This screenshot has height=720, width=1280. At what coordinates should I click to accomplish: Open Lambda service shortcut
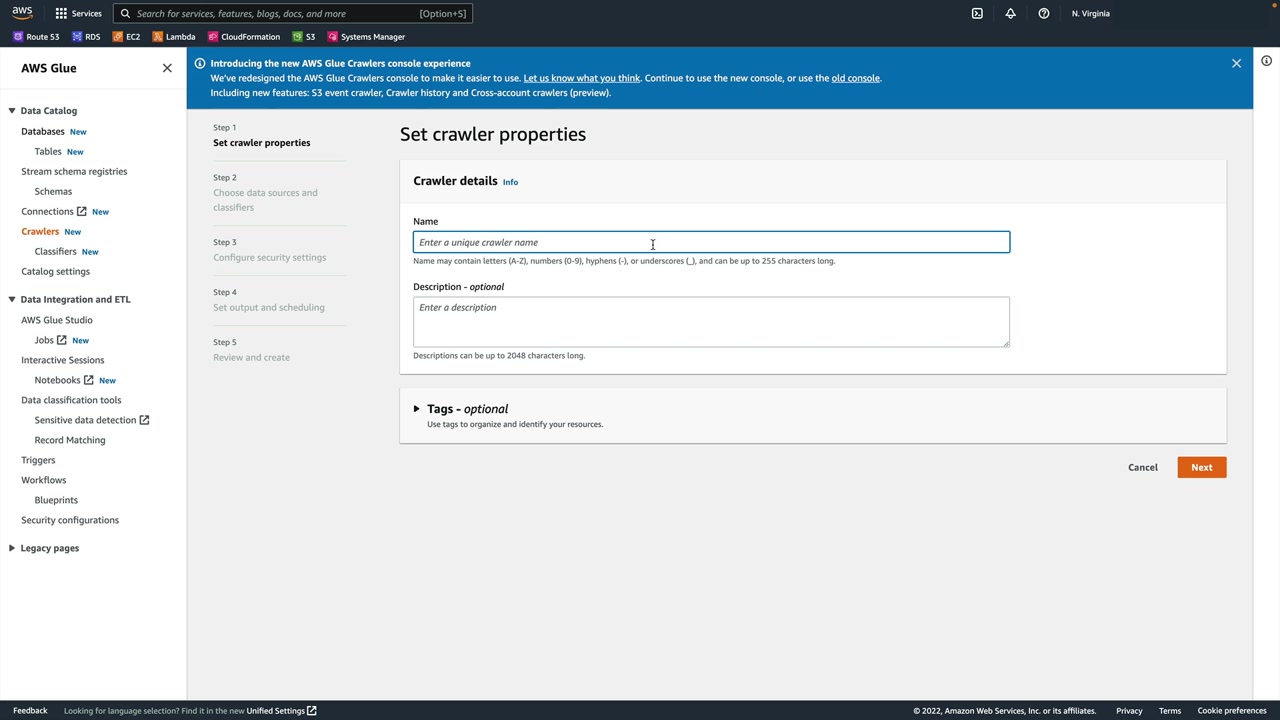[x=174, y=37]
